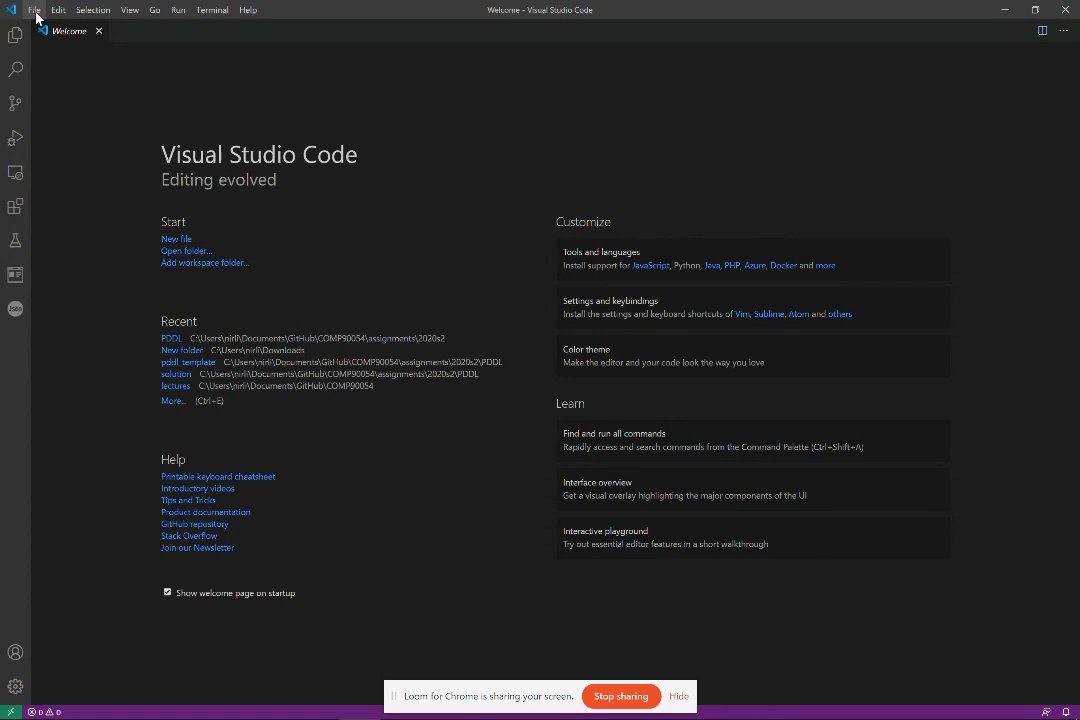Uncheck Show welcome page on startup
Image resolution: width=1080 pixels, height=720 pixels.
(168, 592)
